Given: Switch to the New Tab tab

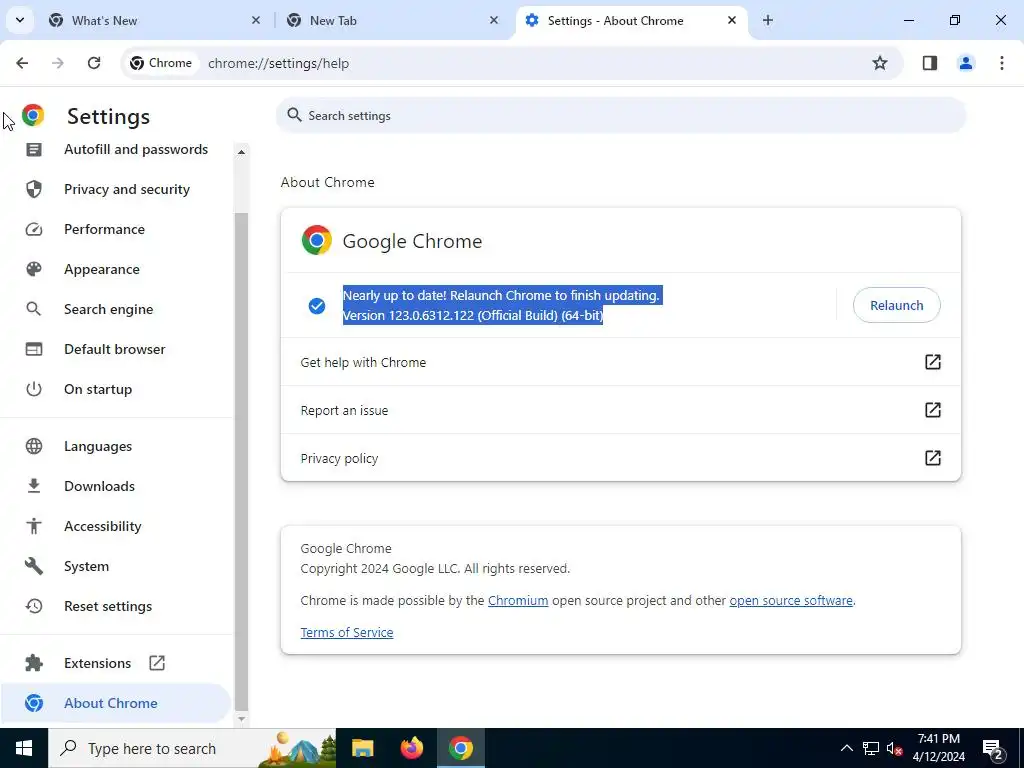Looking at the screenshot, I should coord(392,20).
